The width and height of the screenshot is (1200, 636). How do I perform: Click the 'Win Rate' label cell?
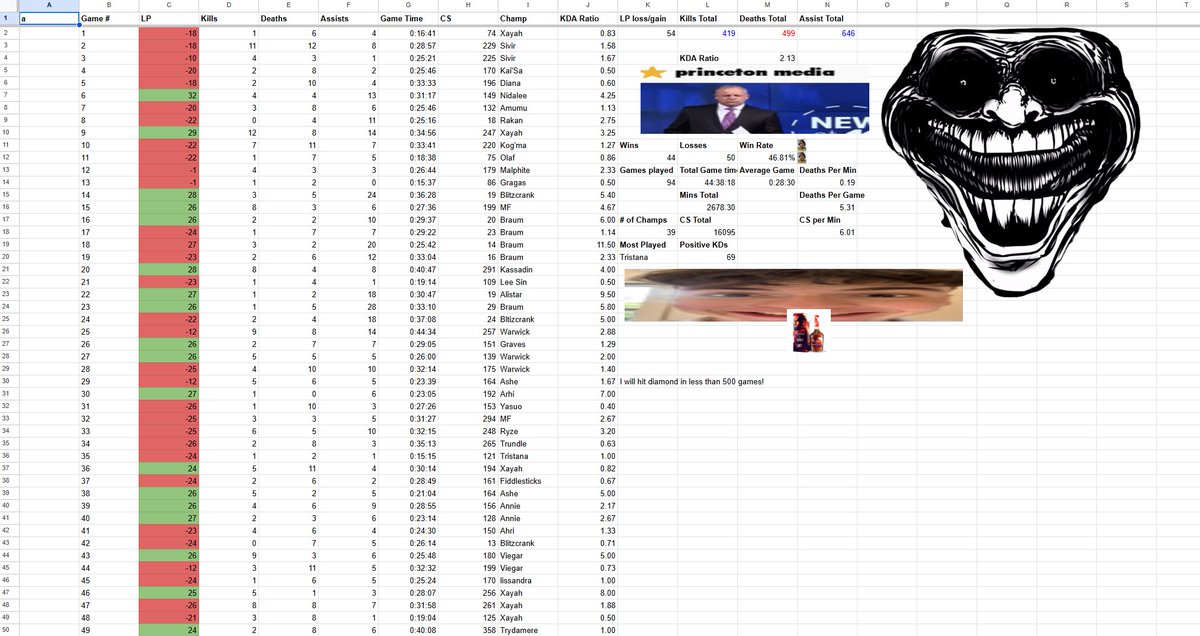tap(767, 145)
